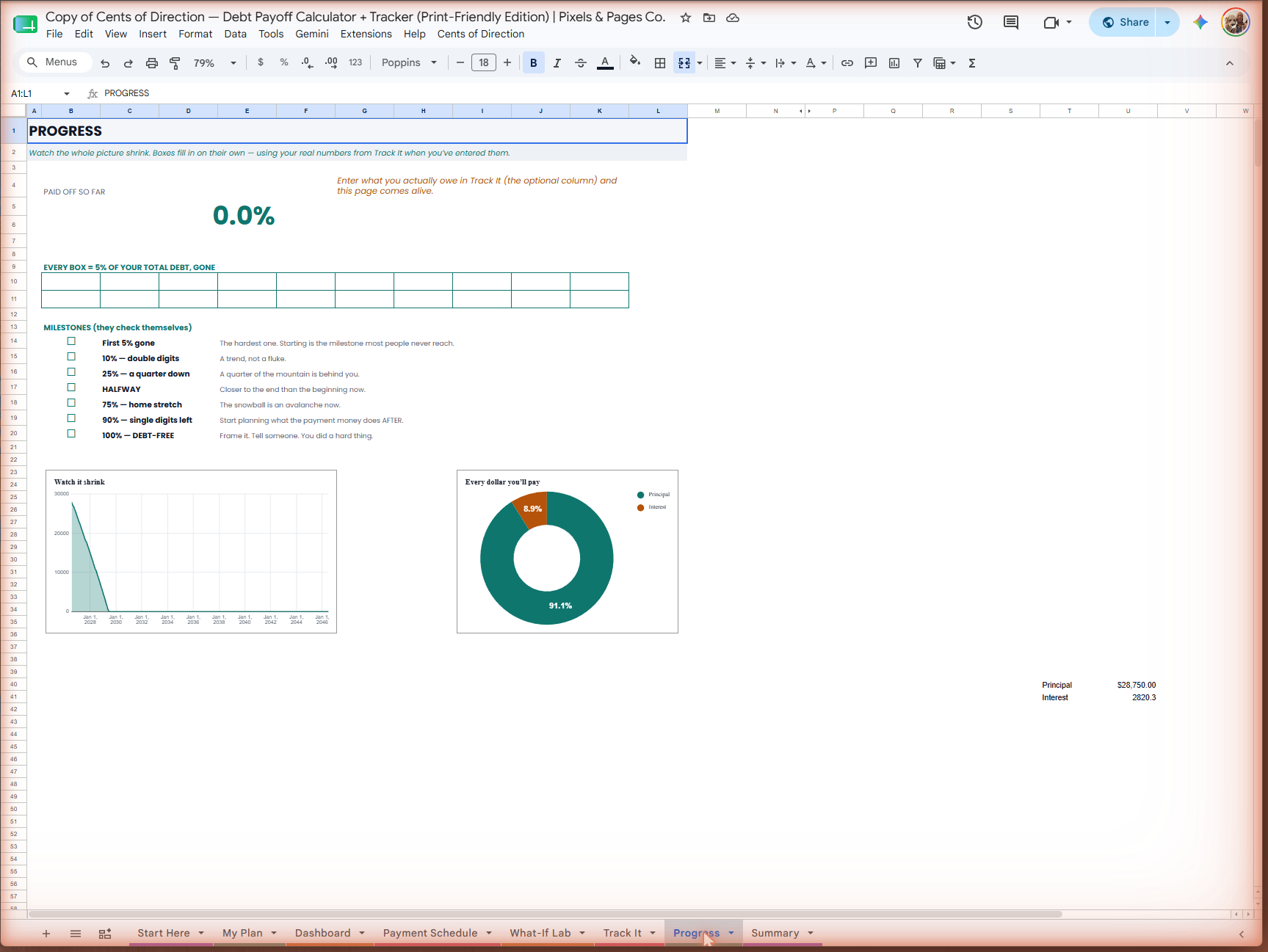
Task: Check document cloud status icon
Action: click(733, 18)
